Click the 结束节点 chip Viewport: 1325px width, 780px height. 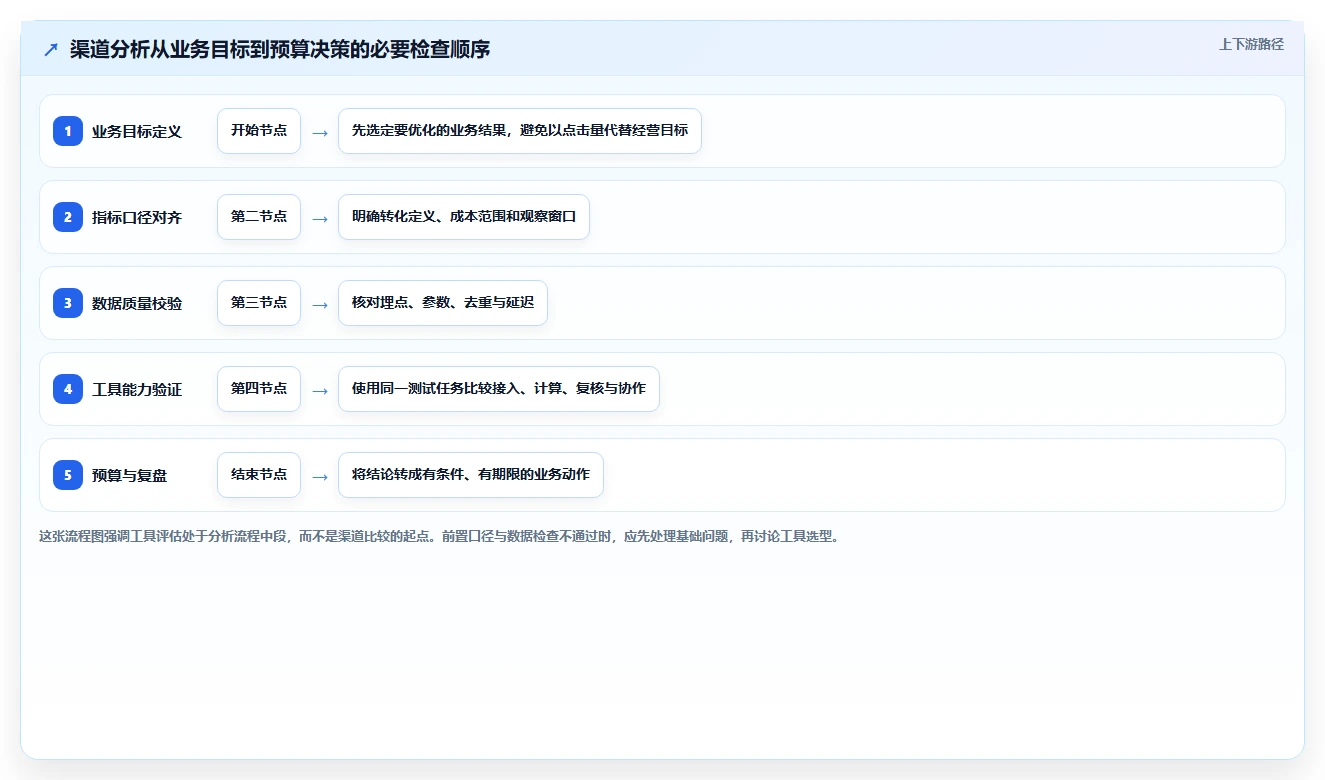(x=259, y=475)
